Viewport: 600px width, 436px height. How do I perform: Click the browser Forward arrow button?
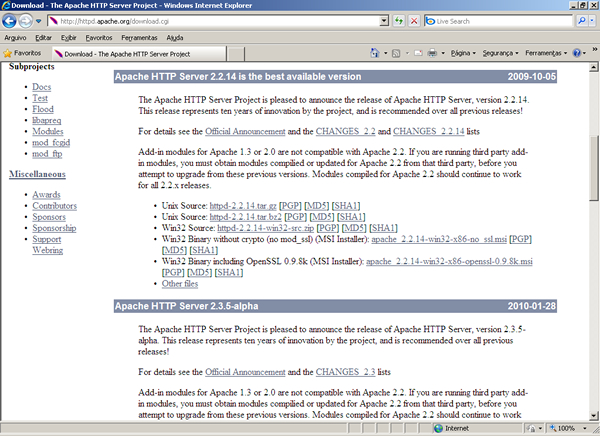pyautogui.click(x=26, y=21)
